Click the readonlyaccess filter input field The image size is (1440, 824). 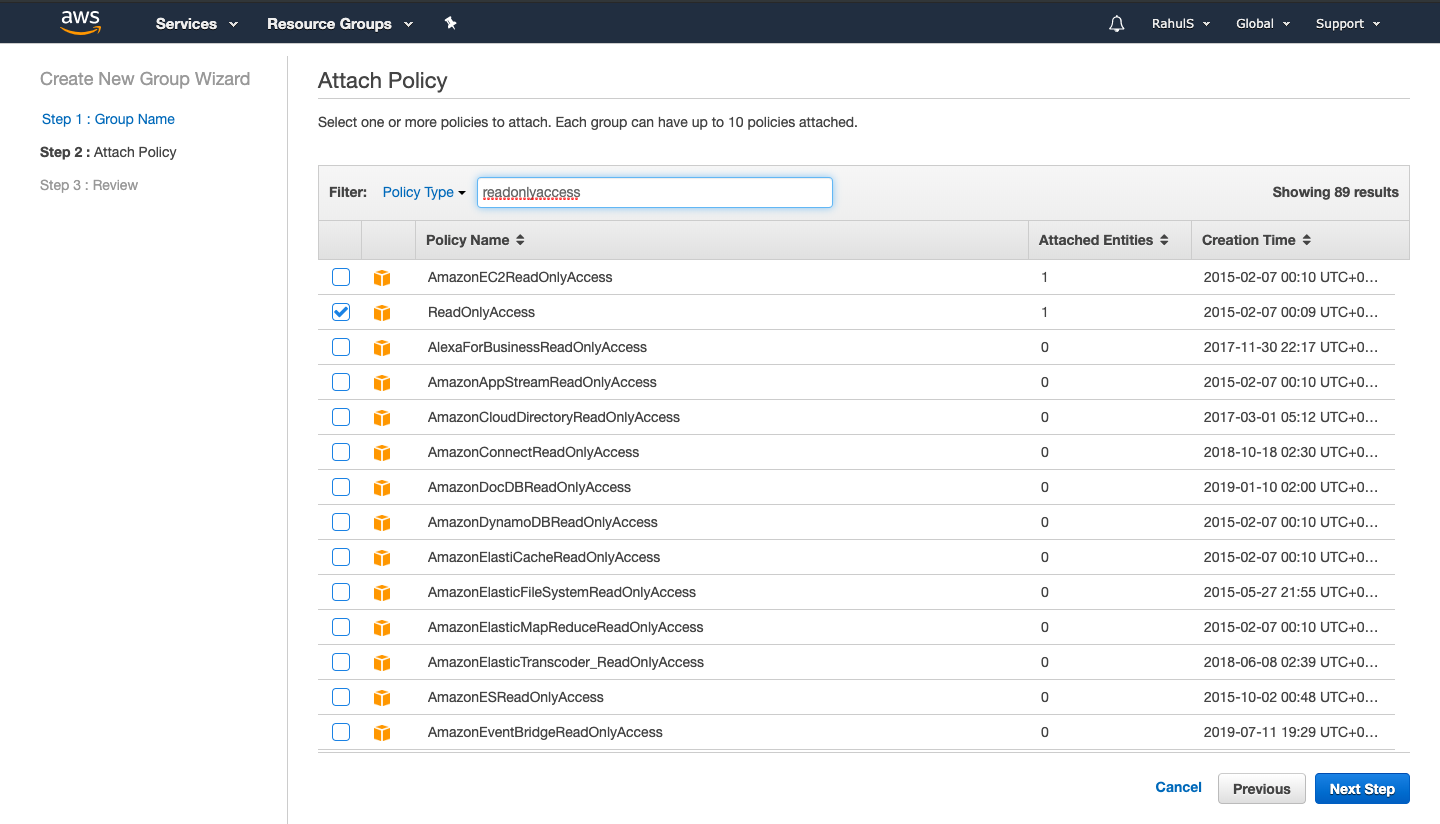coord(654,192)
